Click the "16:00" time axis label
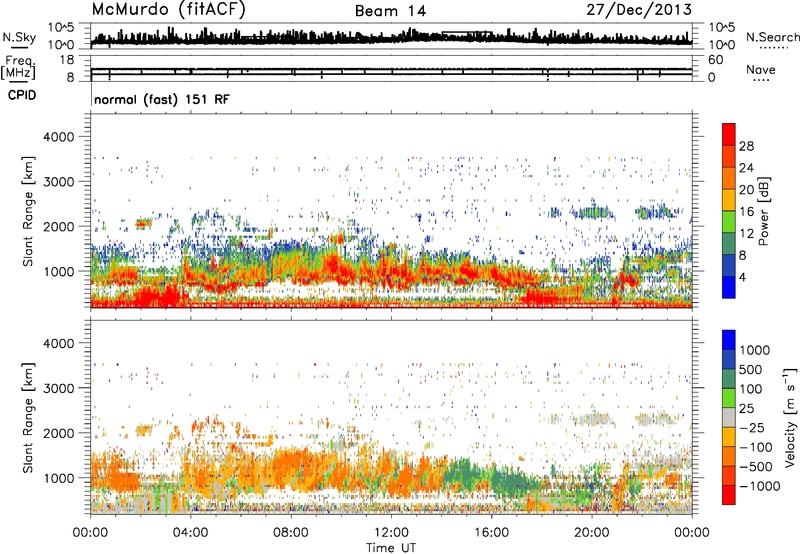The height and width of the screenshot is (554, 800). click(491, 533)
